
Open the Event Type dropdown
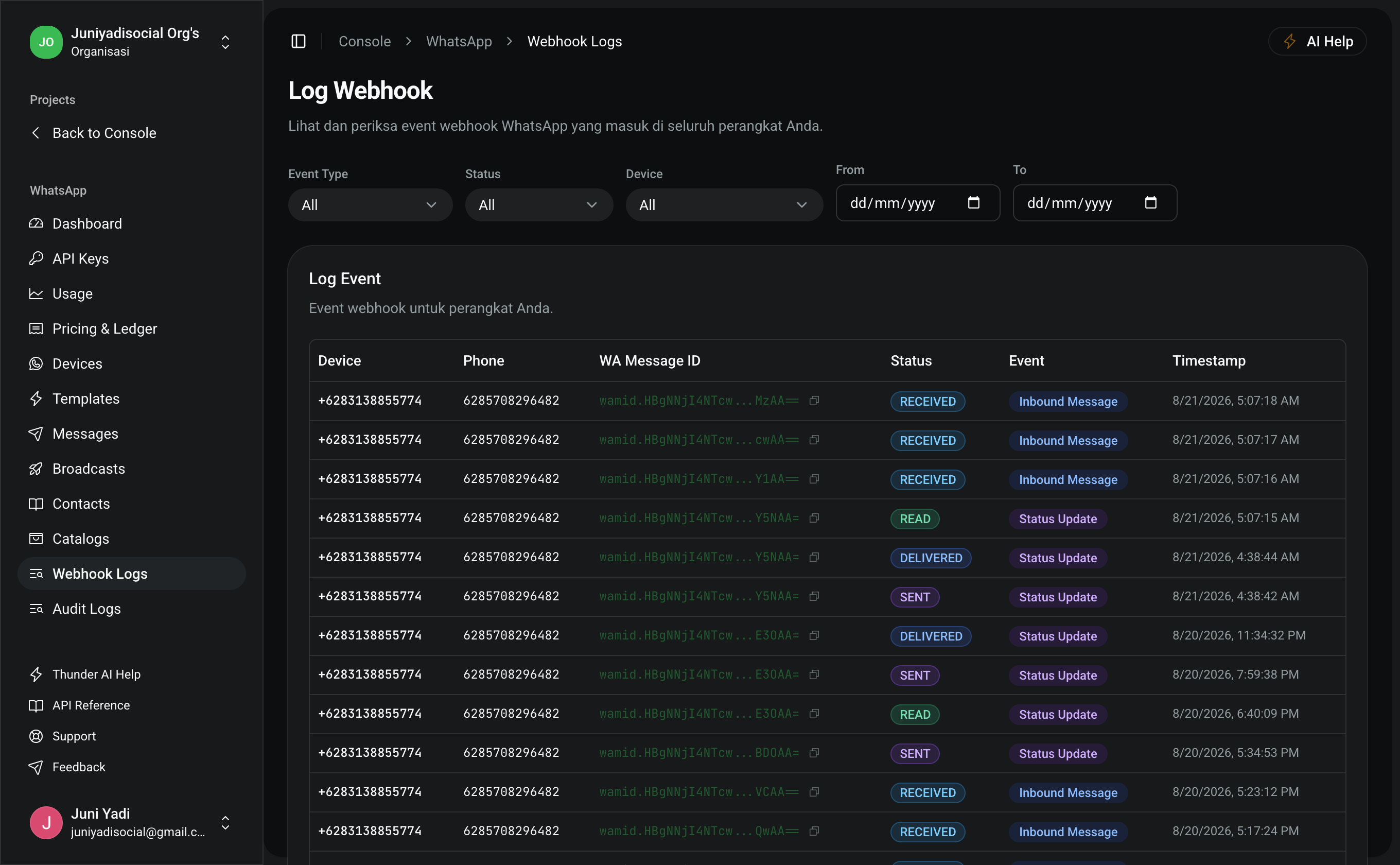tap(370, 205)
